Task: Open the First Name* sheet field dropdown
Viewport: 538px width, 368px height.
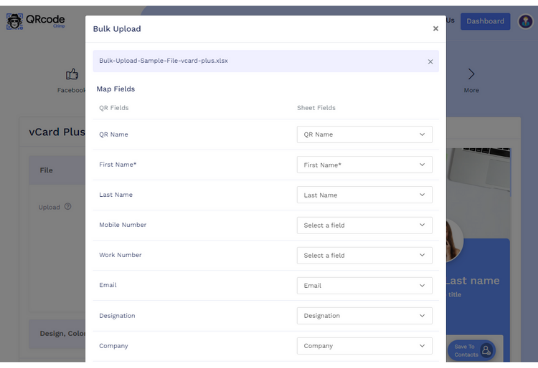Action: click(x=364, y=165)
